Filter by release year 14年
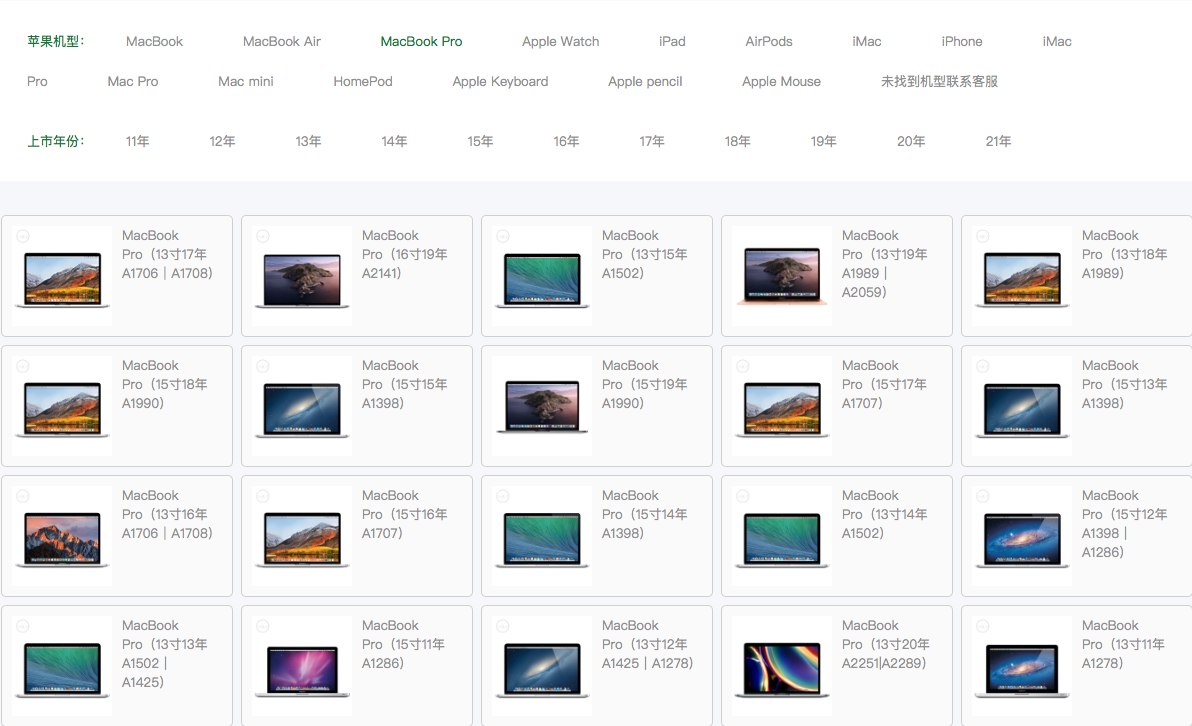 point(394,141)
